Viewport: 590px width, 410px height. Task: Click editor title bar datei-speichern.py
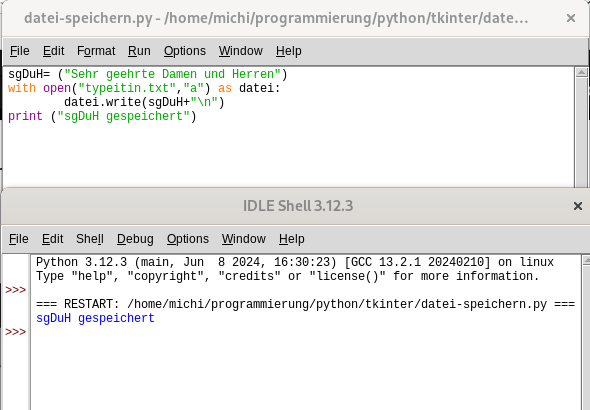coord(276,18)
